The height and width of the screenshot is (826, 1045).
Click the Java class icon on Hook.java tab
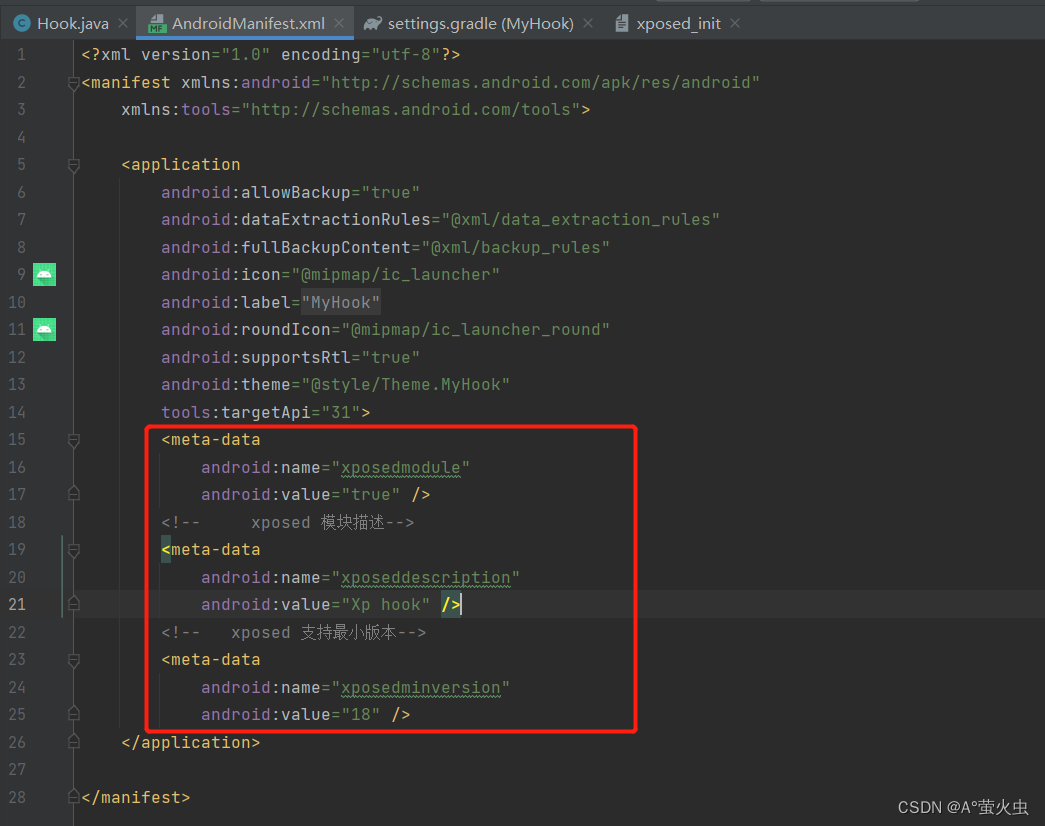tap(22, 23)
